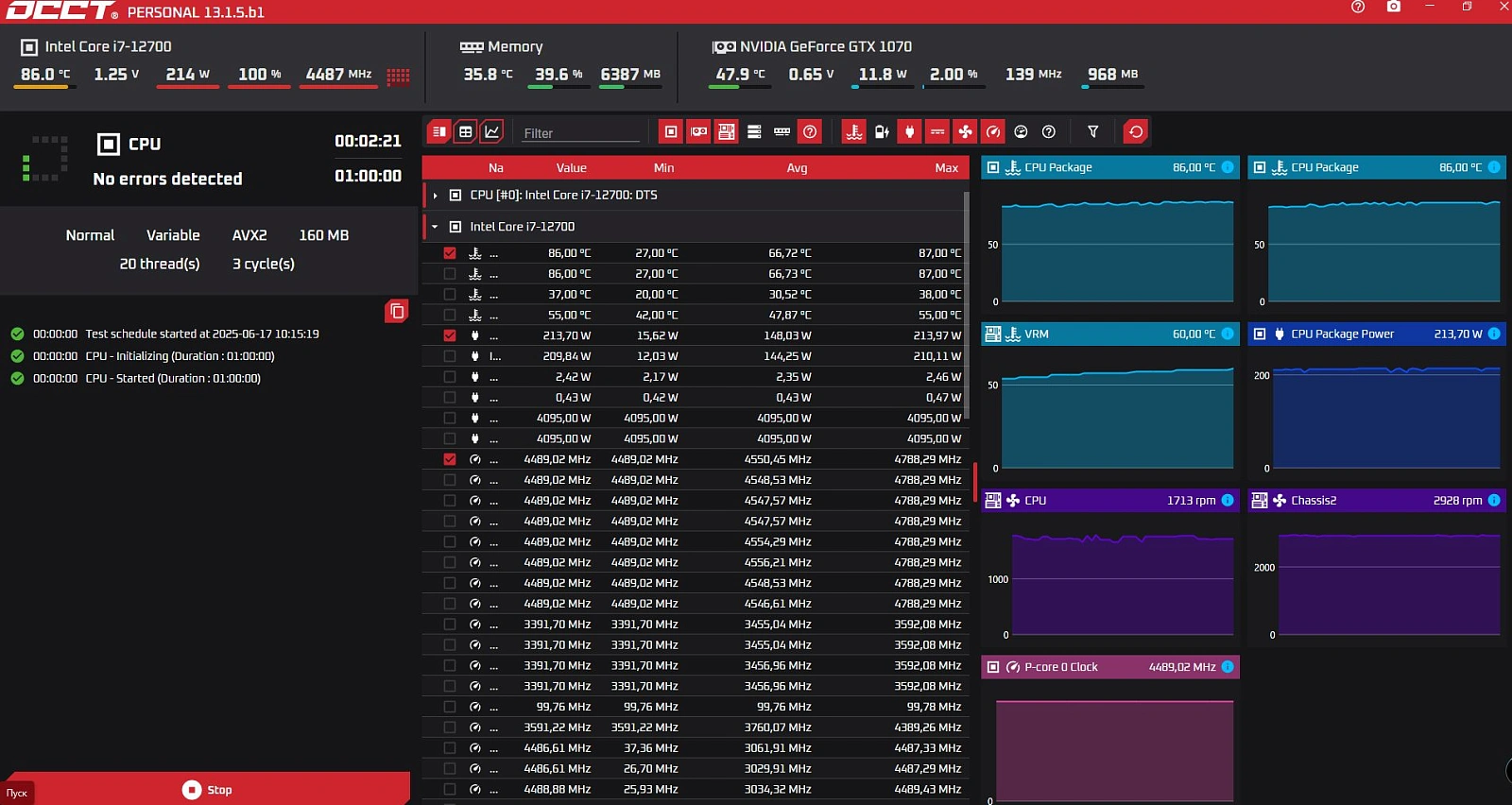Focus the sensor Filter text field
Image resolution: width=1512 pixels, height=805 pixels.
(x=580, y=133)
